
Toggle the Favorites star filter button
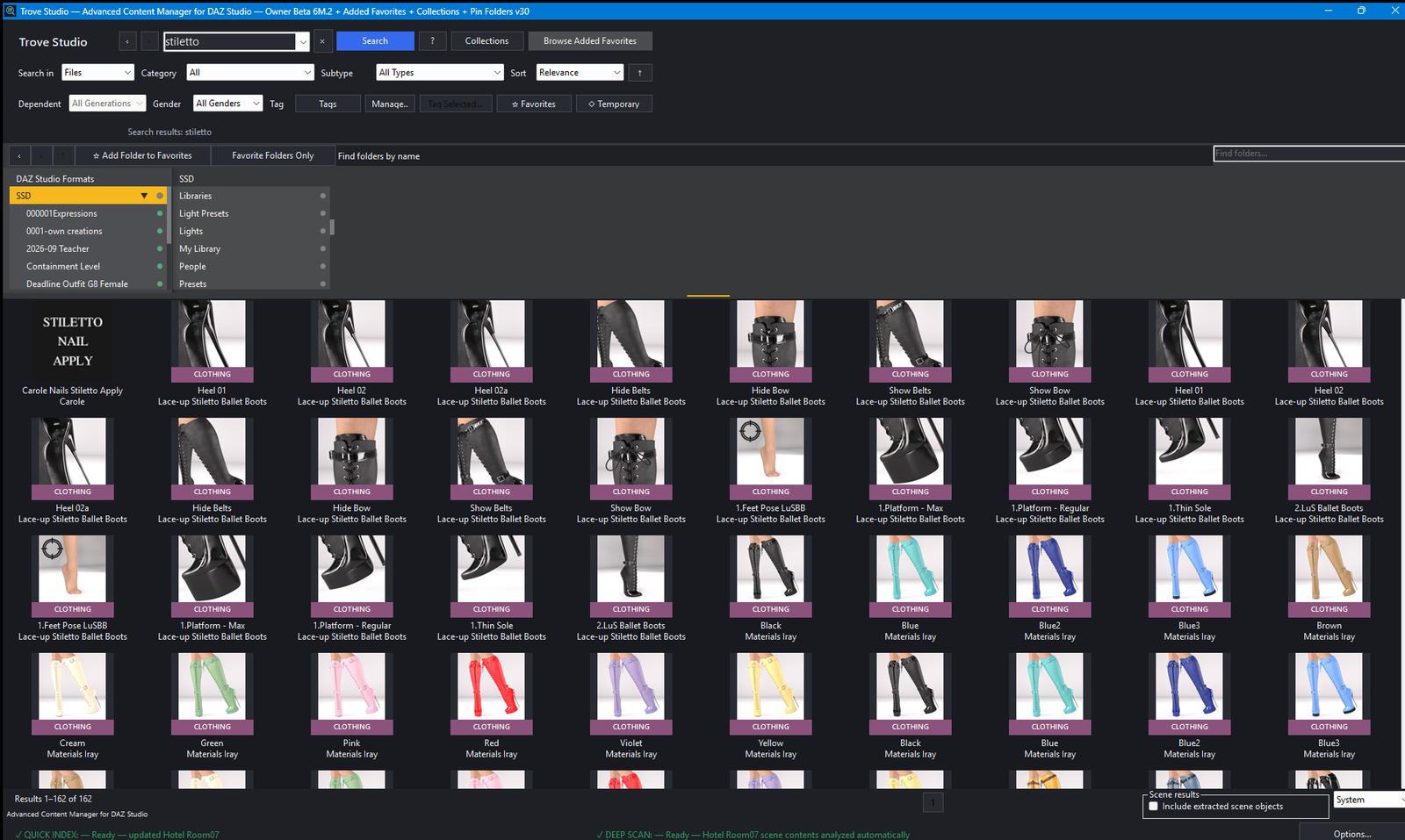[x=534, y=104]
